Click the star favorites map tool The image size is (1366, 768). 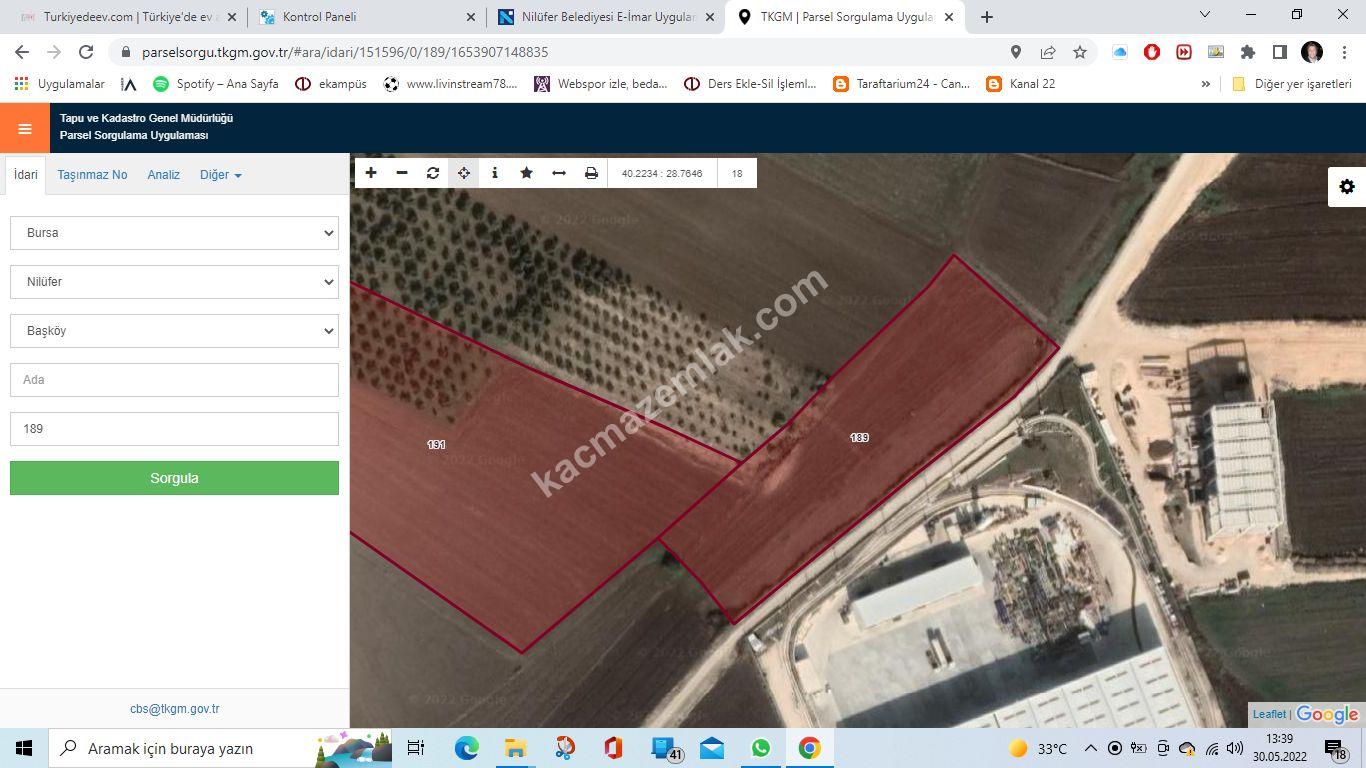point(526,173)
